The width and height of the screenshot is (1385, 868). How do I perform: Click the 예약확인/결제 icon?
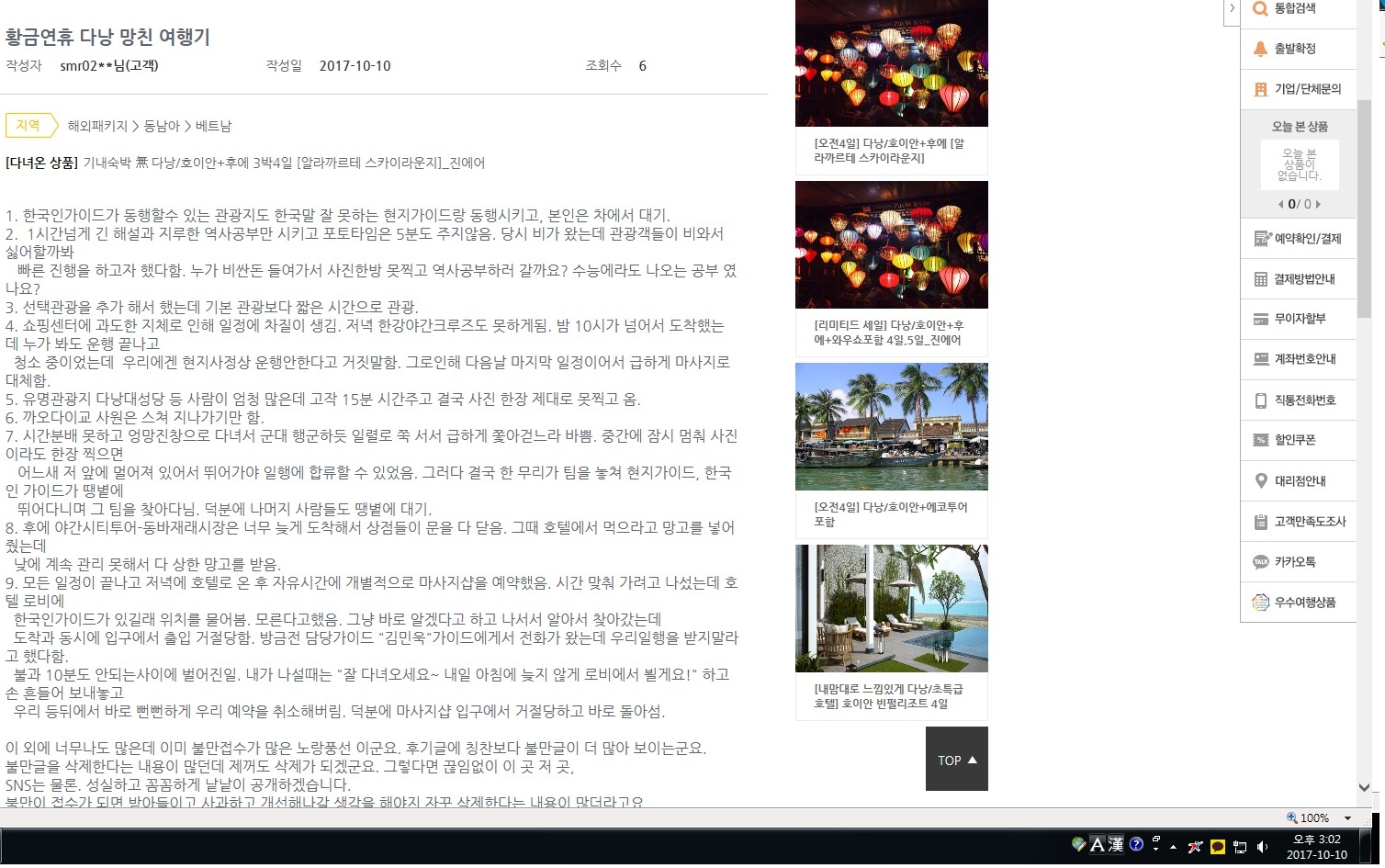(x=1262, y=239)
